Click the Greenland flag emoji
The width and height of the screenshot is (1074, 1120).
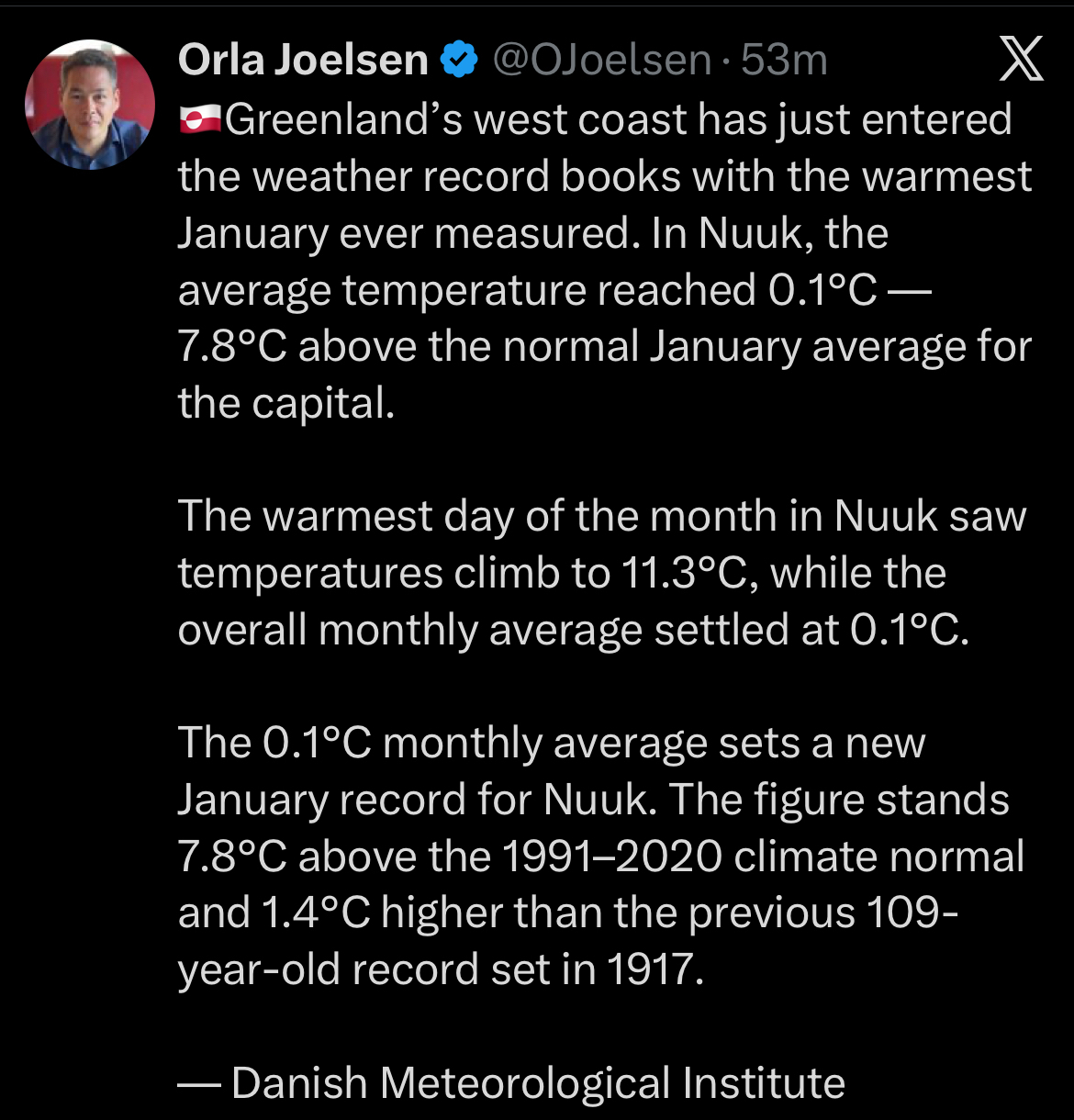[199, 120]
